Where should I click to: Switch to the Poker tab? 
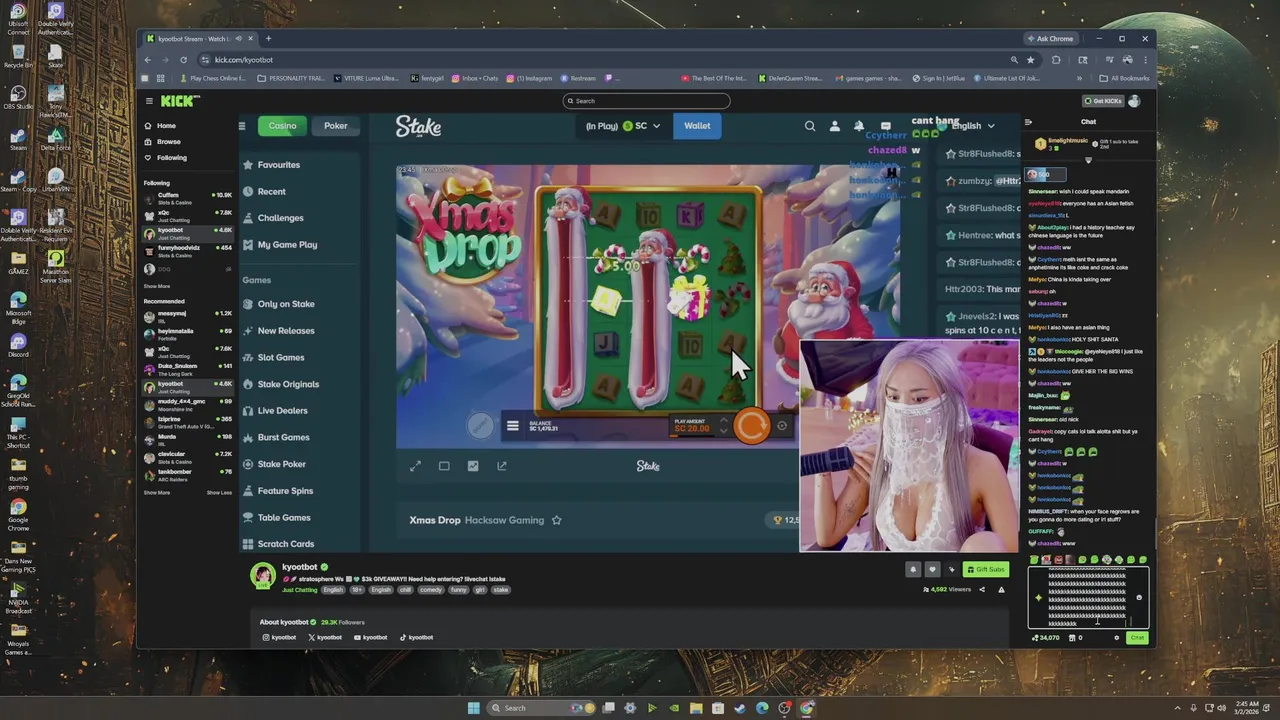(x=335, y=126)
